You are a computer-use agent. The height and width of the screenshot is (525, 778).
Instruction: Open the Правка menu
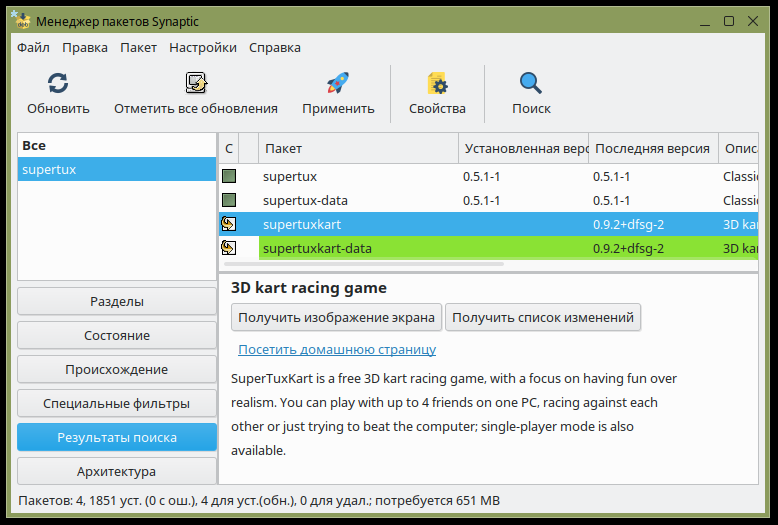coord(85,48)
